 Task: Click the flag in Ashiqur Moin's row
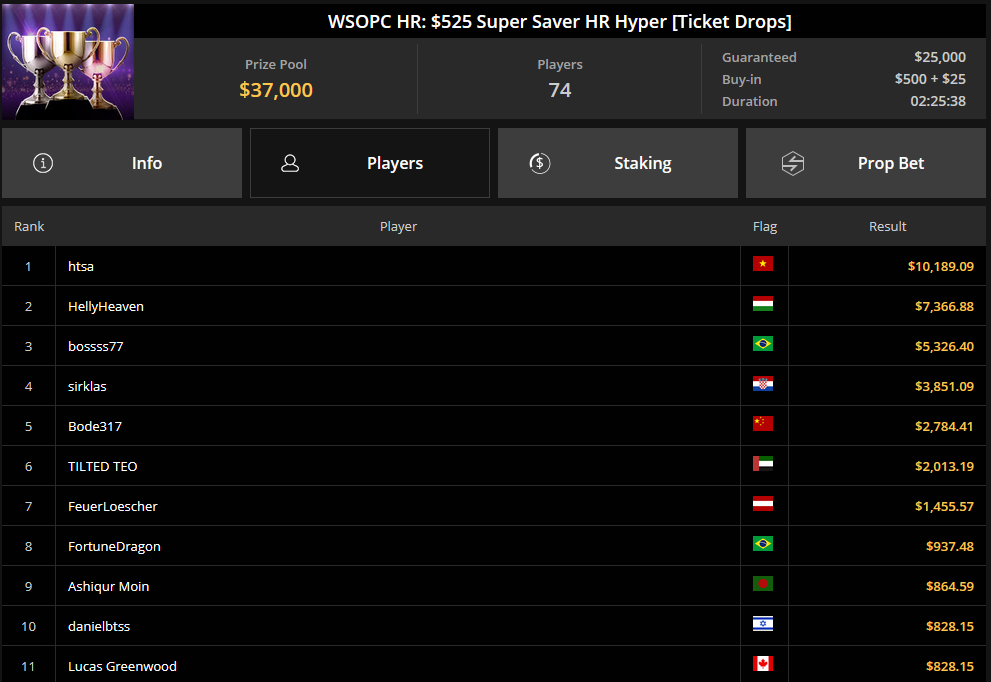click(763, 584)
